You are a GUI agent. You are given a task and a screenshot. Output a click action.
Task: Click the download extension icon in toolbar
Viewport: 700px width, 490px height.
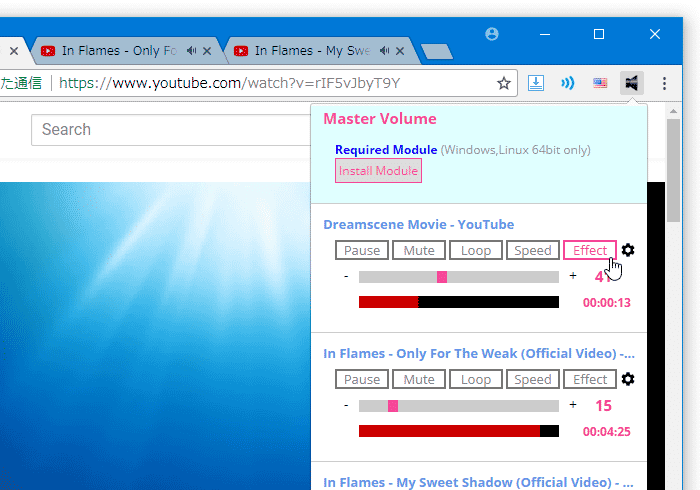tap(536, 83)
